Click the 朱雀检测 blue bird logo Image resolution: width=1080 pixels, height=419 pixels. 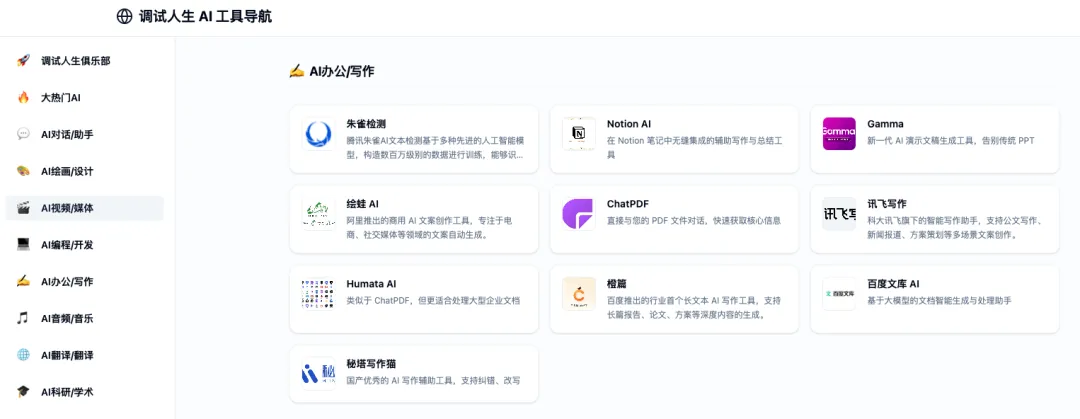click(x=318, y=134)
